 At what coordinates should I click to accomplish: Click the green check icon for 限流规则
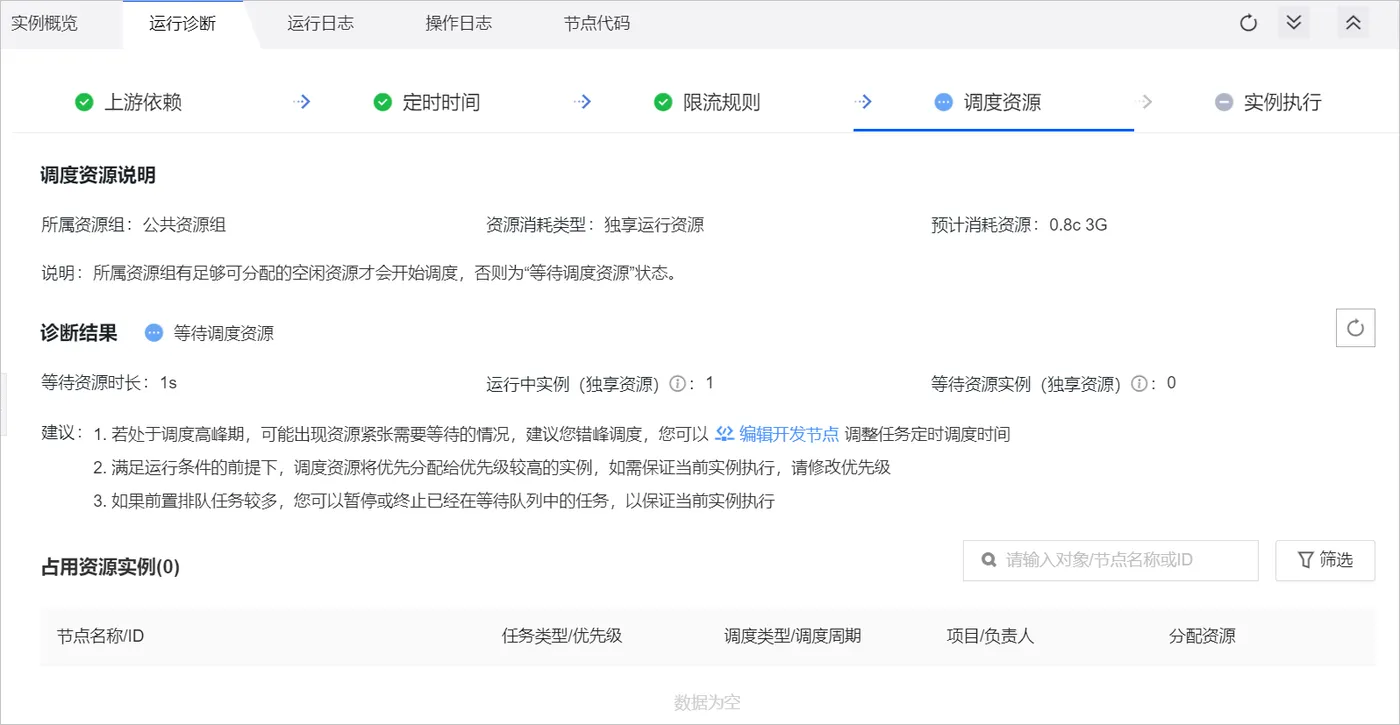tap(662, 102)
